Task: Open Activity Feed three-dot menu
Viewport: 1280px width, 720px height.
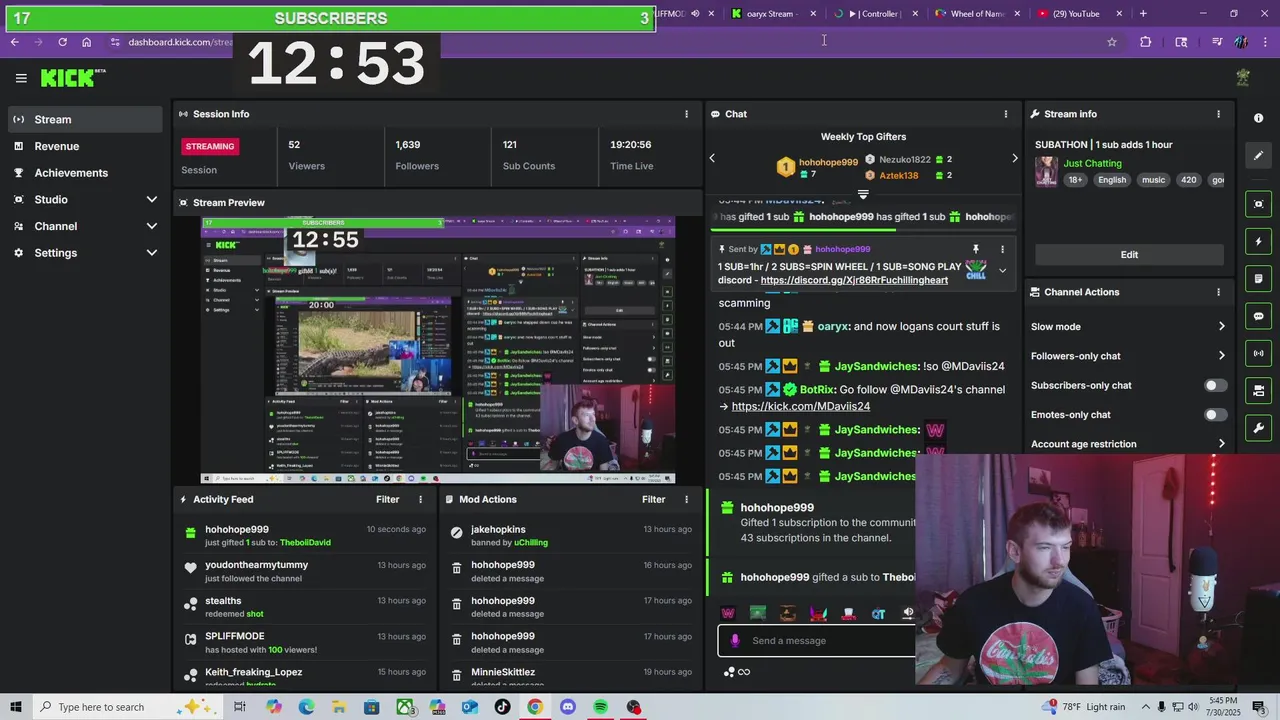Action: (x=420, y=499)
